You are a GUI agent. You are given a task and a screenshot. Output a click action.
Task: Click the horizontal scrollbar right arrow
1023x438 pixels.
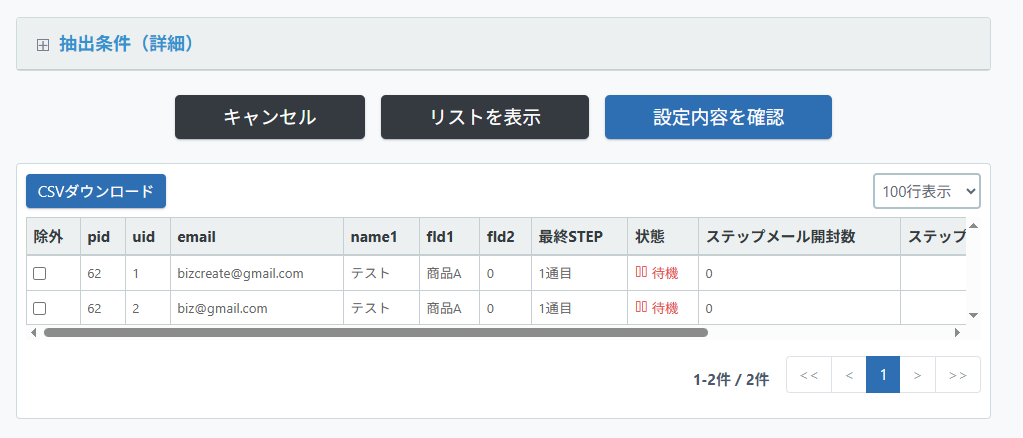(957, 332)
